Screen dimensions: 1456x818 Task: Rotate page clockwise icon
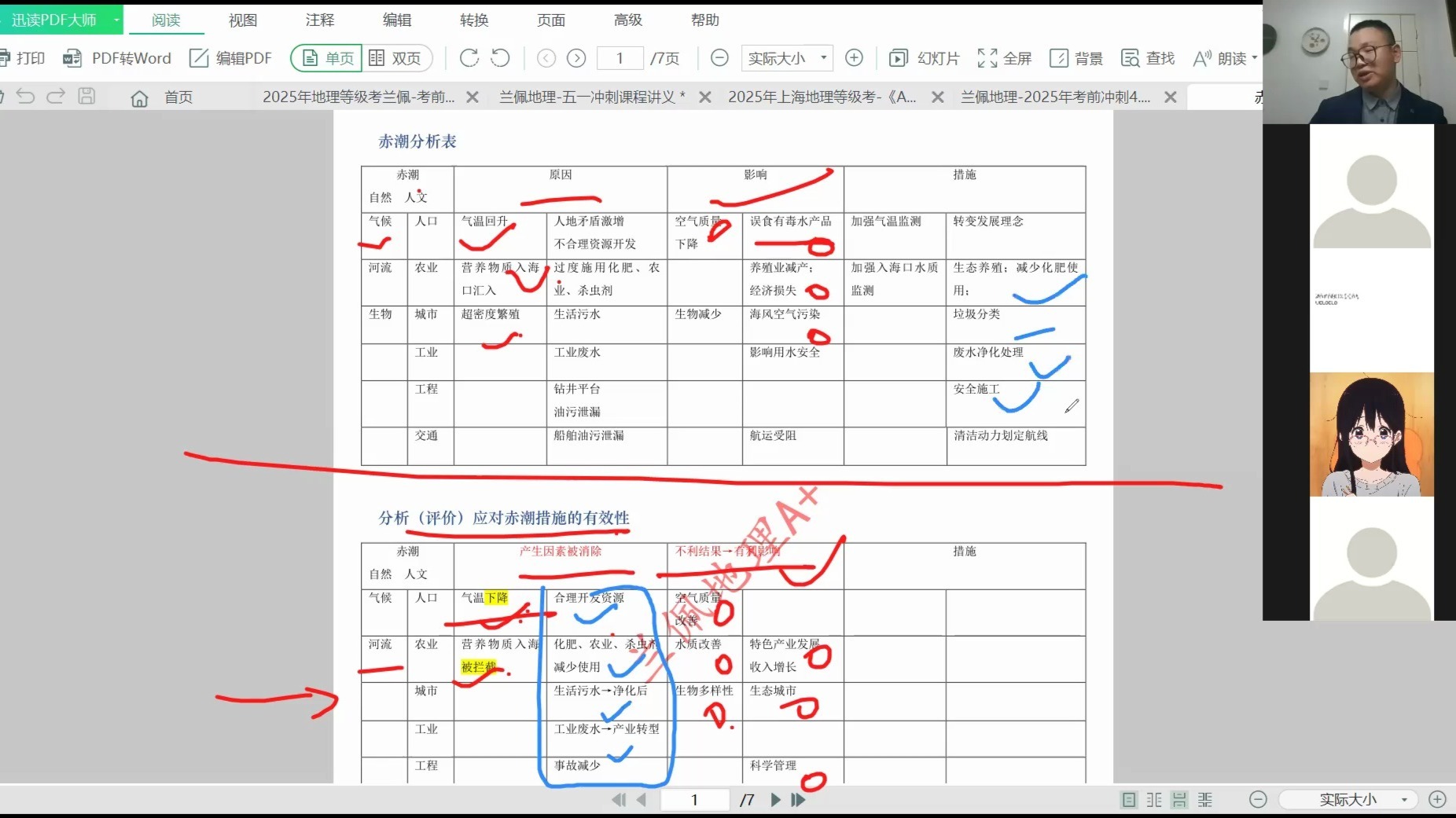point(469,58)
